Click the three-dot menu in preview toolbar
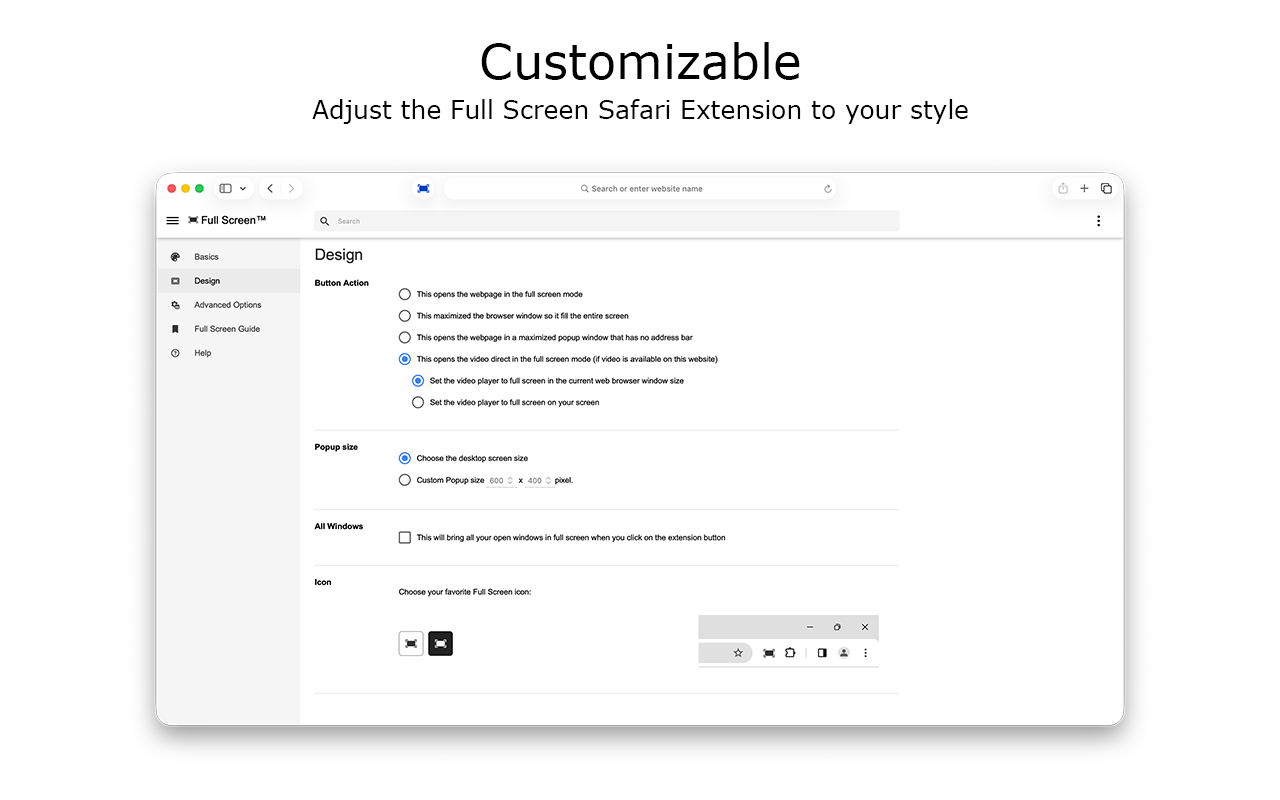The height and width of the screenshot is (800, 1280). tap(865, 653)
